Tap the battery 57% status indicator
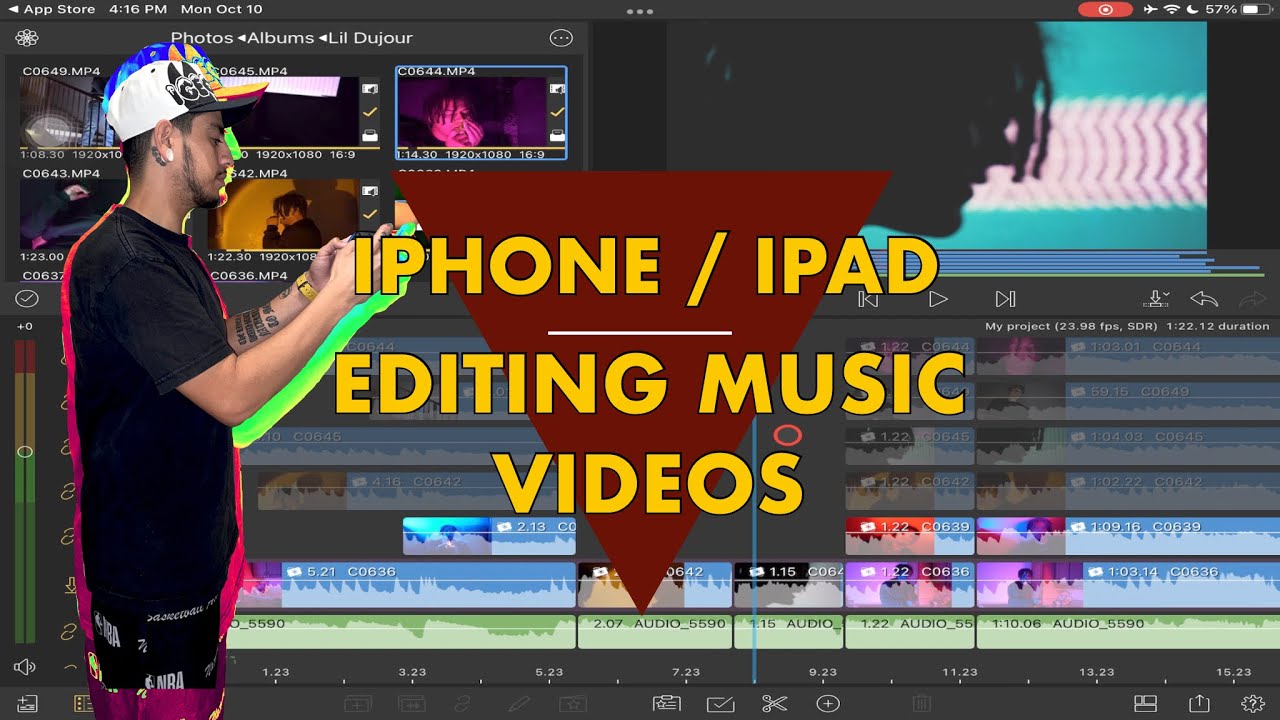Viewport: 1280px width, 720px height. (x=1237, y=9)
